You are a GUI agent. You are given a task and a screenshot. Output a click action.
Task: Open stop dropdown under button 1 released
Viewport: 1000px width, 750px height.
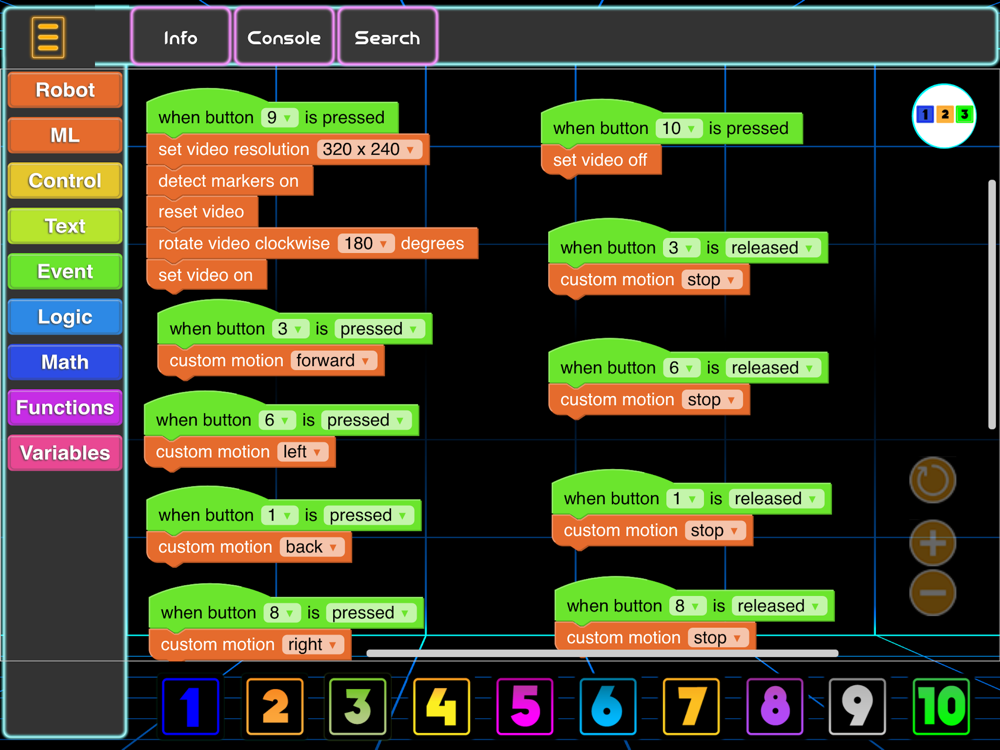pyautogui.click(x=715, y=530)
